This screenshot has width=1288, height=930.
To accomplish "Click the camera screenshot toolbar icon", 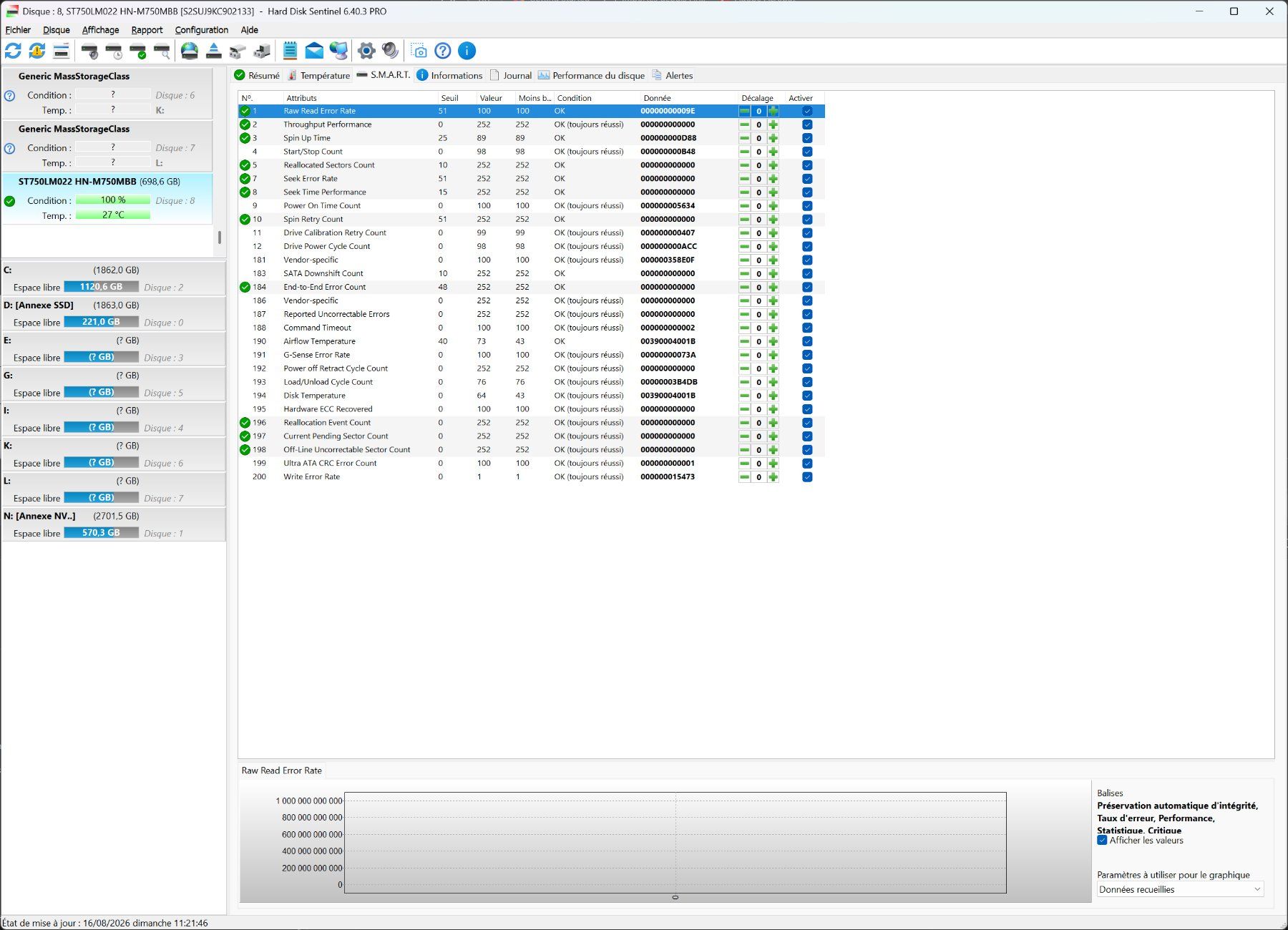I will pyautogui.click(x=419, y=51).
